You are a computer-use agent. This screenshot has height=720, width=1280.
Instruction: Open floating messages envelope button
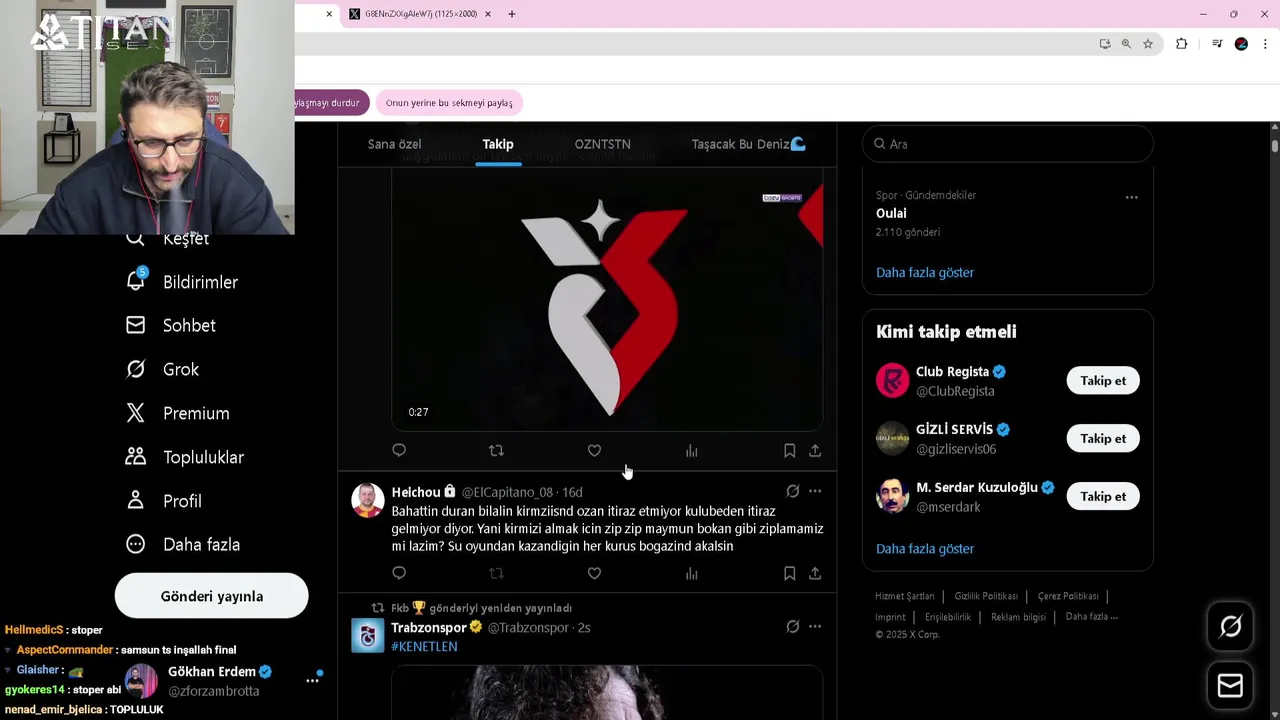point(1230,685)
